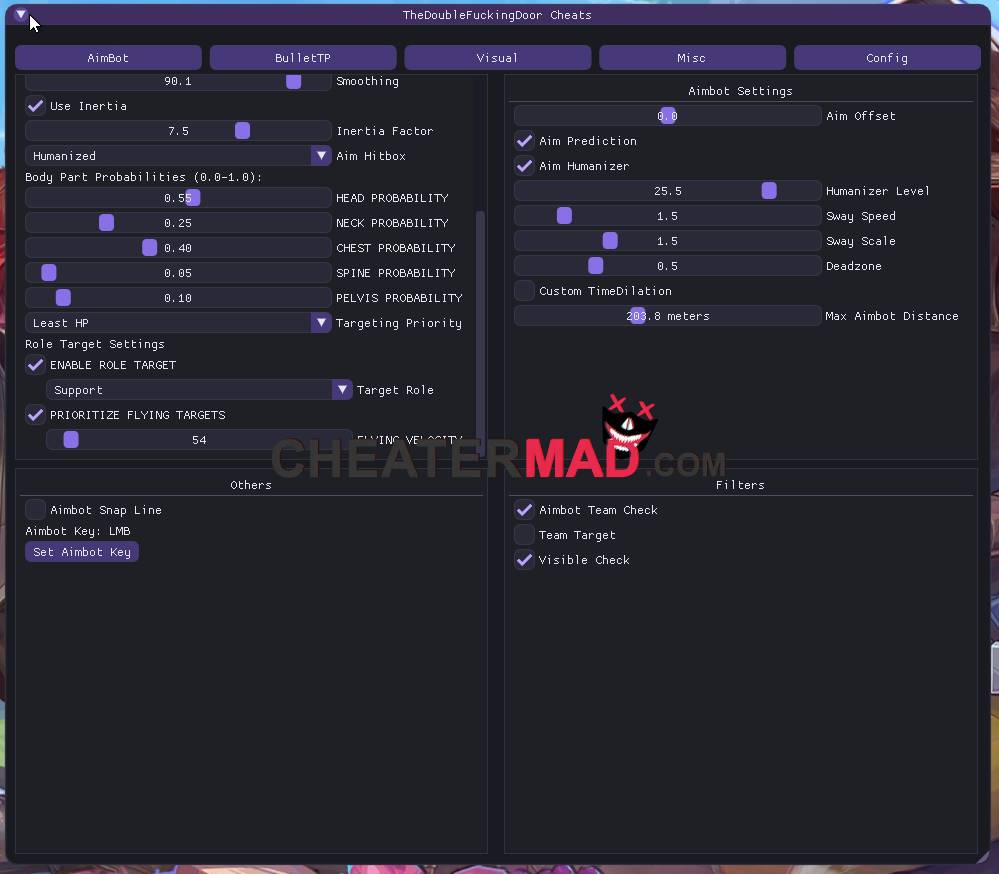Click the window title bar text

(497, 15)
